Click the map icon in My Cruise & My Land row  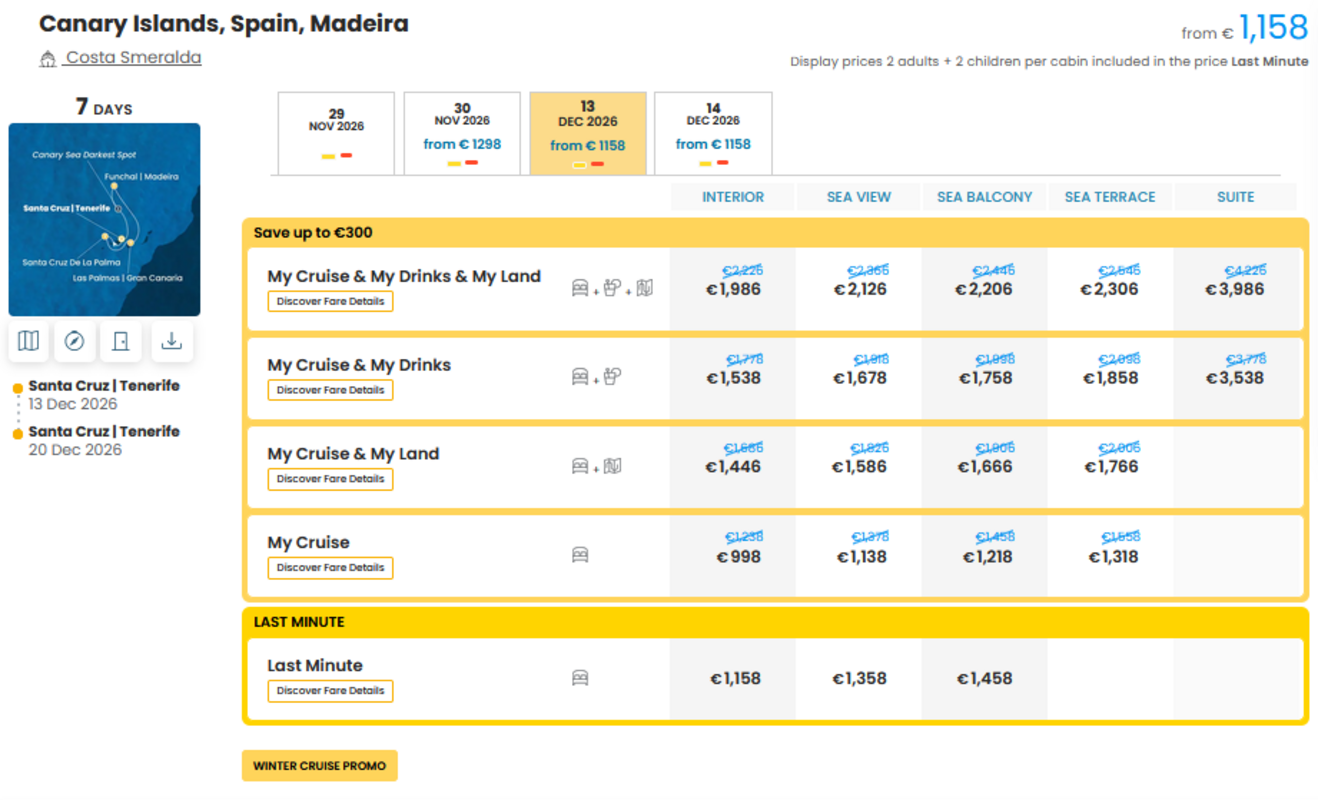[613, 466]
